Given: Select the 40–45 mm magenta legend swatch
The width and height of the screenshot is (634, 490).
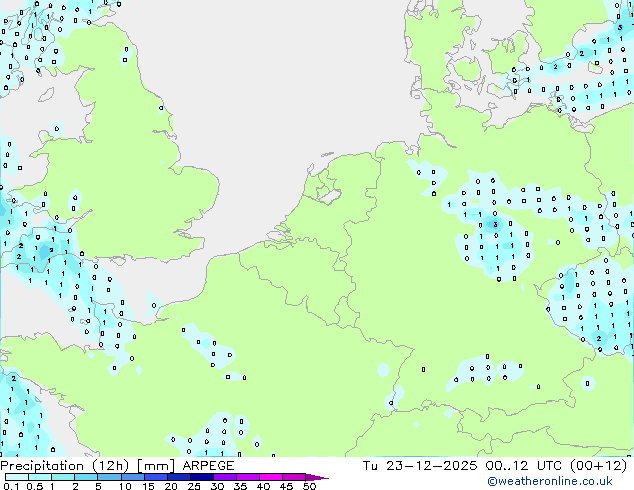Looking at the screenshot, I should [270, 477].
